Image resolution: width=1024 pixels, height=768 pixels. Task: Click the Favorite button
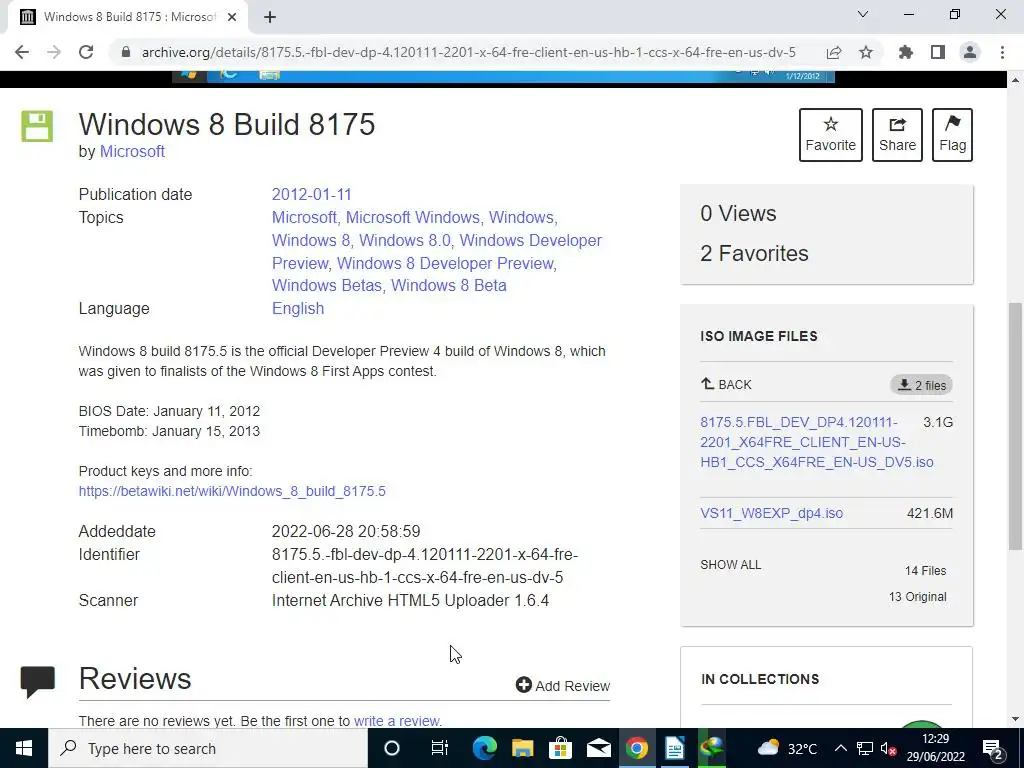click(831, 135)
